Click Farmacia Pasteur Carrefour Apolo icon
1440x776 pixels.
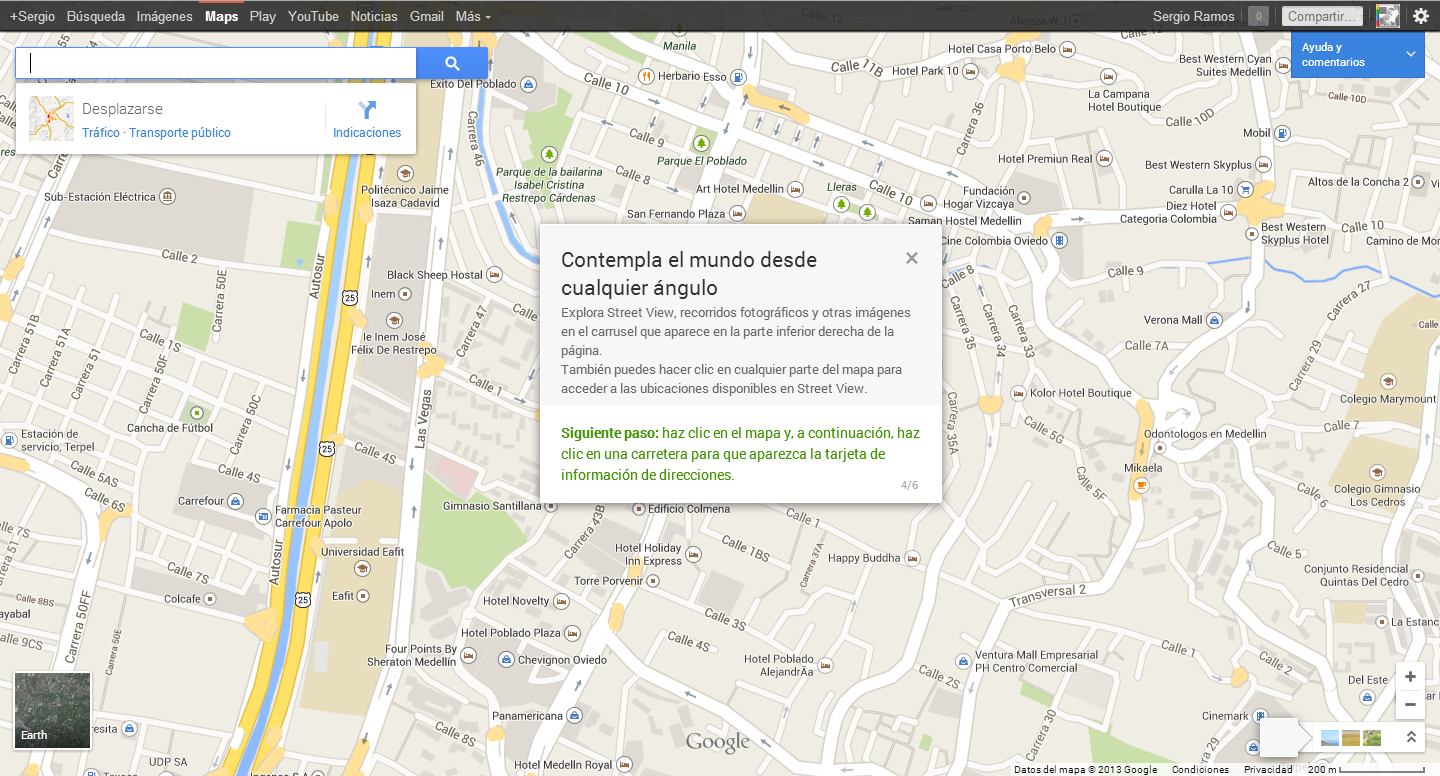tap(263, 516)
